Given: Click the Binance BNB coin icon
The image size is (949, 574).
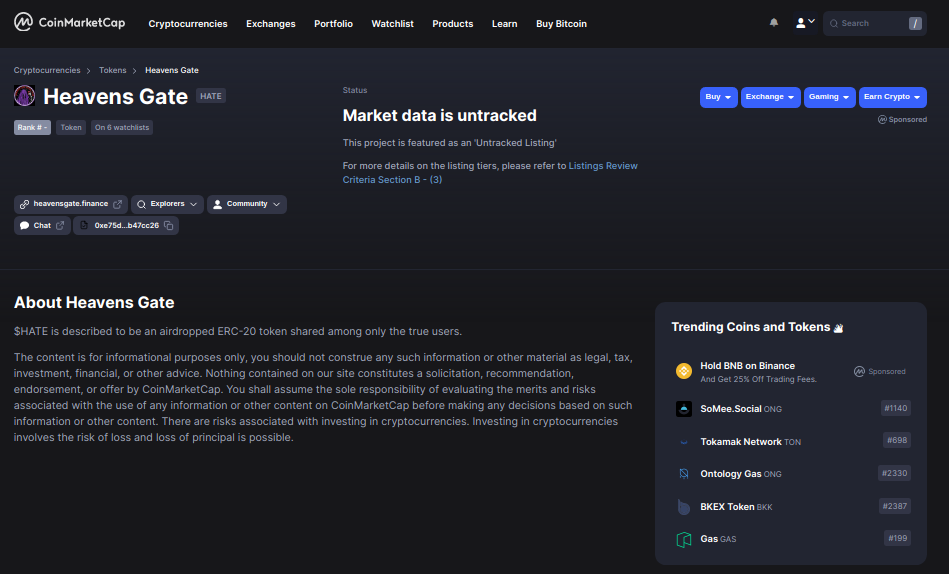Looking at the screenshot, I should pos(684,371).
